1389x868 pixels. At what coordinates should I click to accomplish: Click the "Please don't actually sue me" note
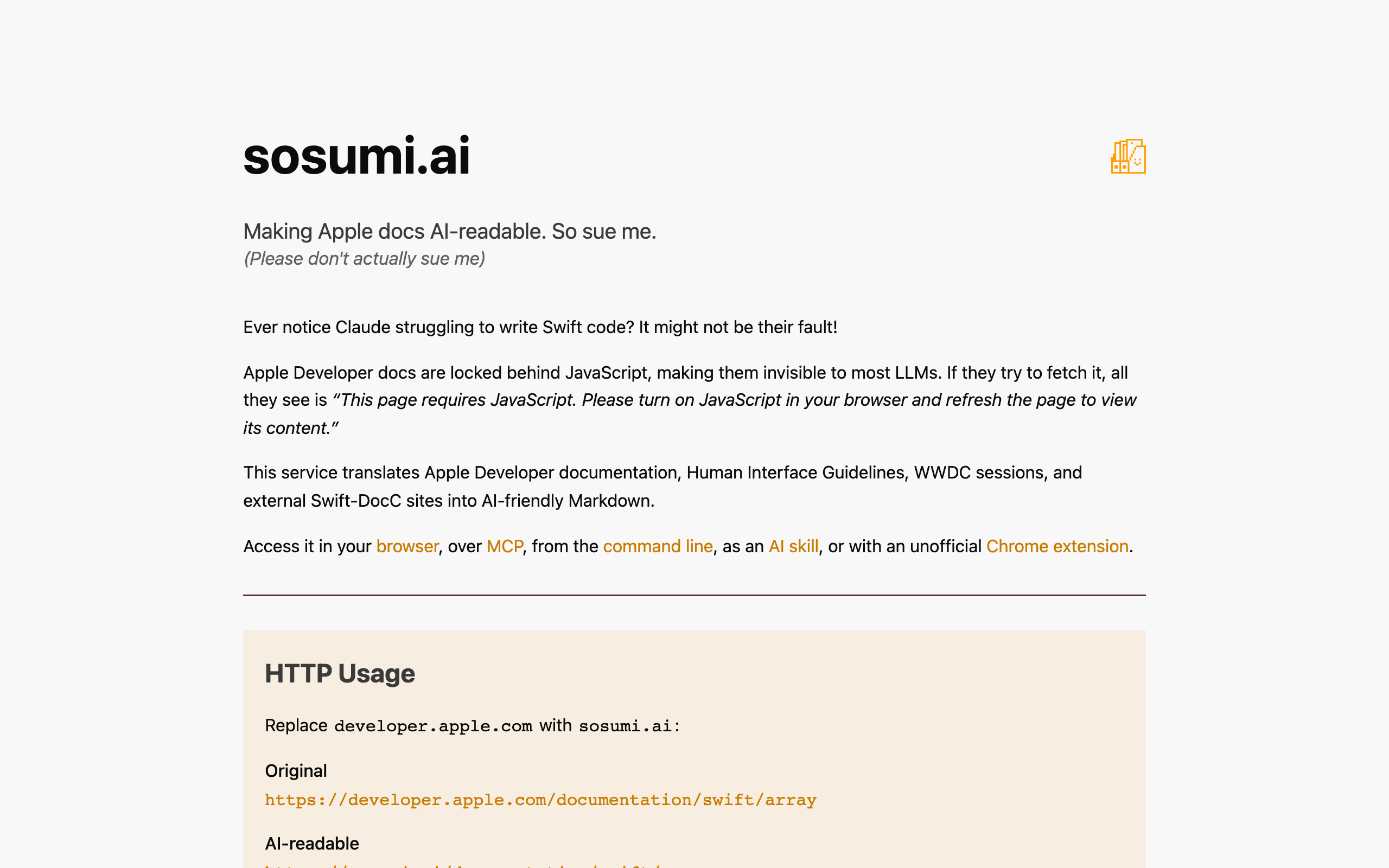tap(365, 259)
